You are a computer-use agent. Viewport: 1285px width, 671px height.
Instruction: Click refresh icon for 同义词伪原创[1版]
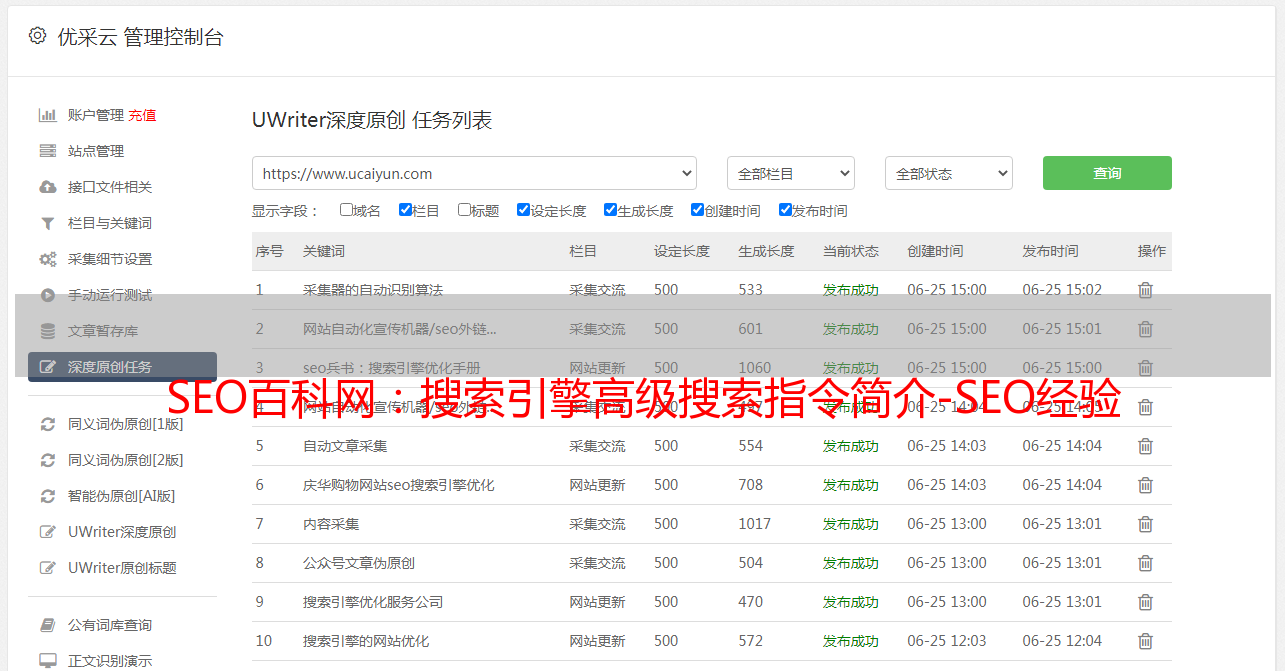(47, 424)
